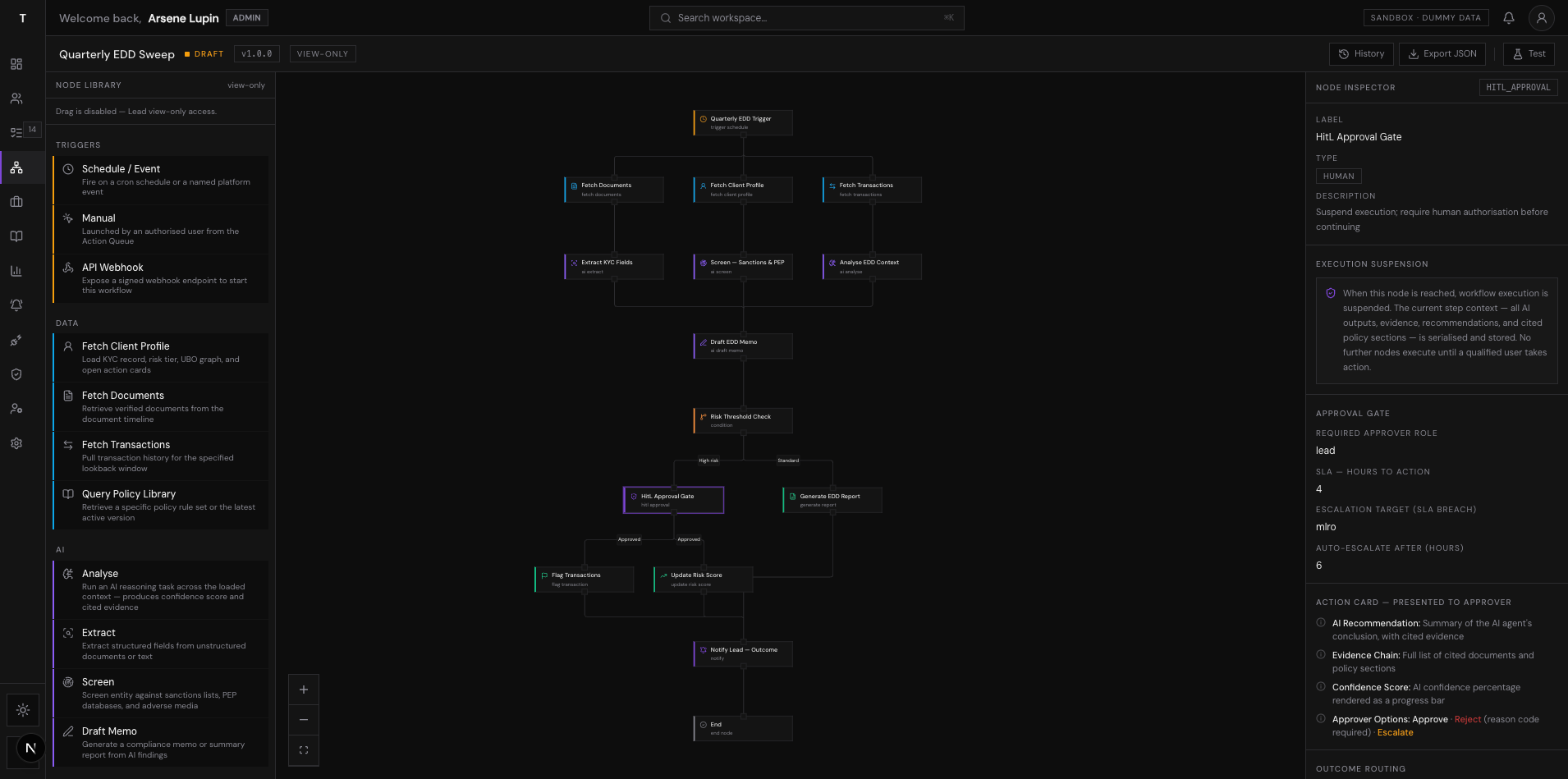Open the integrations plug icon
Screen dimensions: 1568x779
16,340
